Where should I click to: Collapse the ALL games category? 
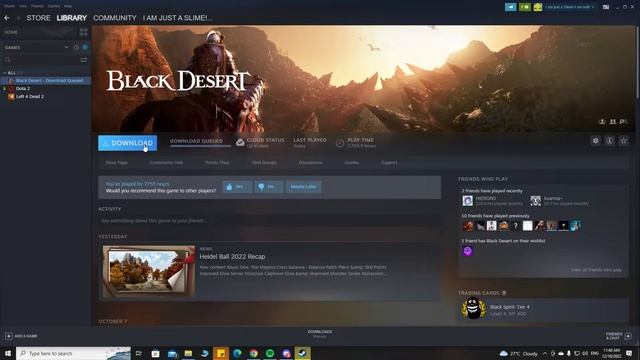(x=4, y=73)
